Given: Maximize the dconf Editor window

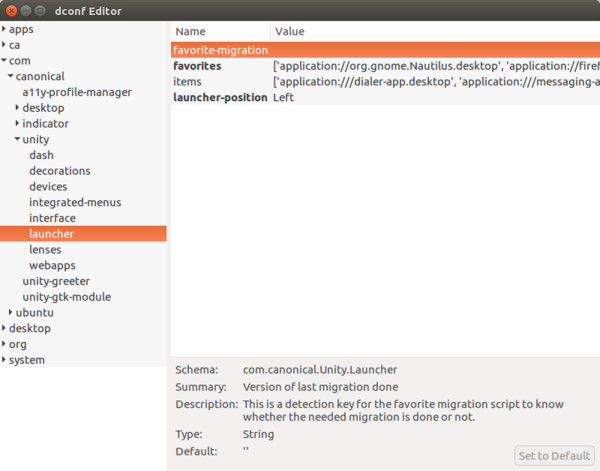Looking at the screenshot, I should (40, 11).
